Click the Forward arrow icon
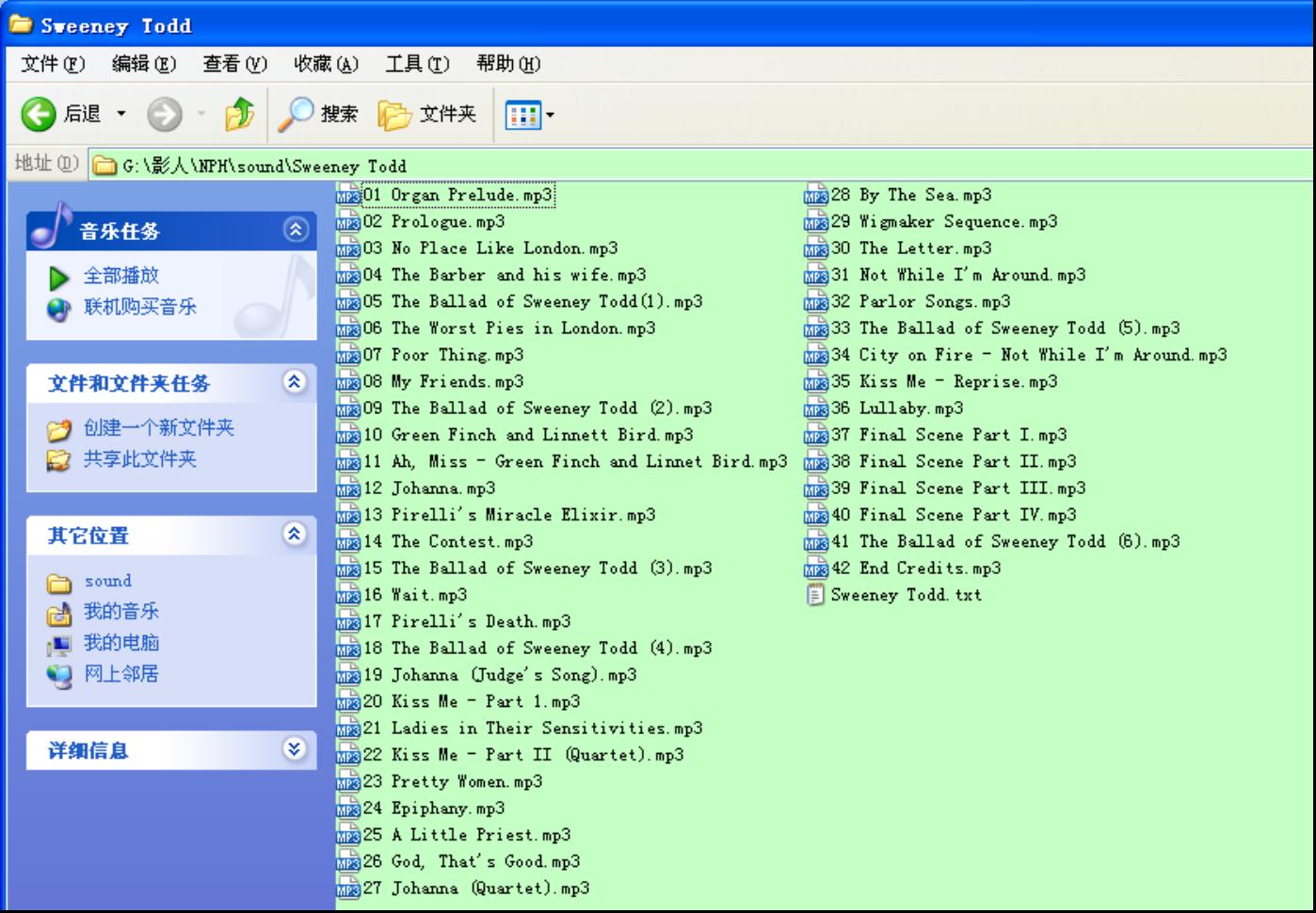Image resolution: width=1316 pixels, height=913 pixels. (165, 114)
